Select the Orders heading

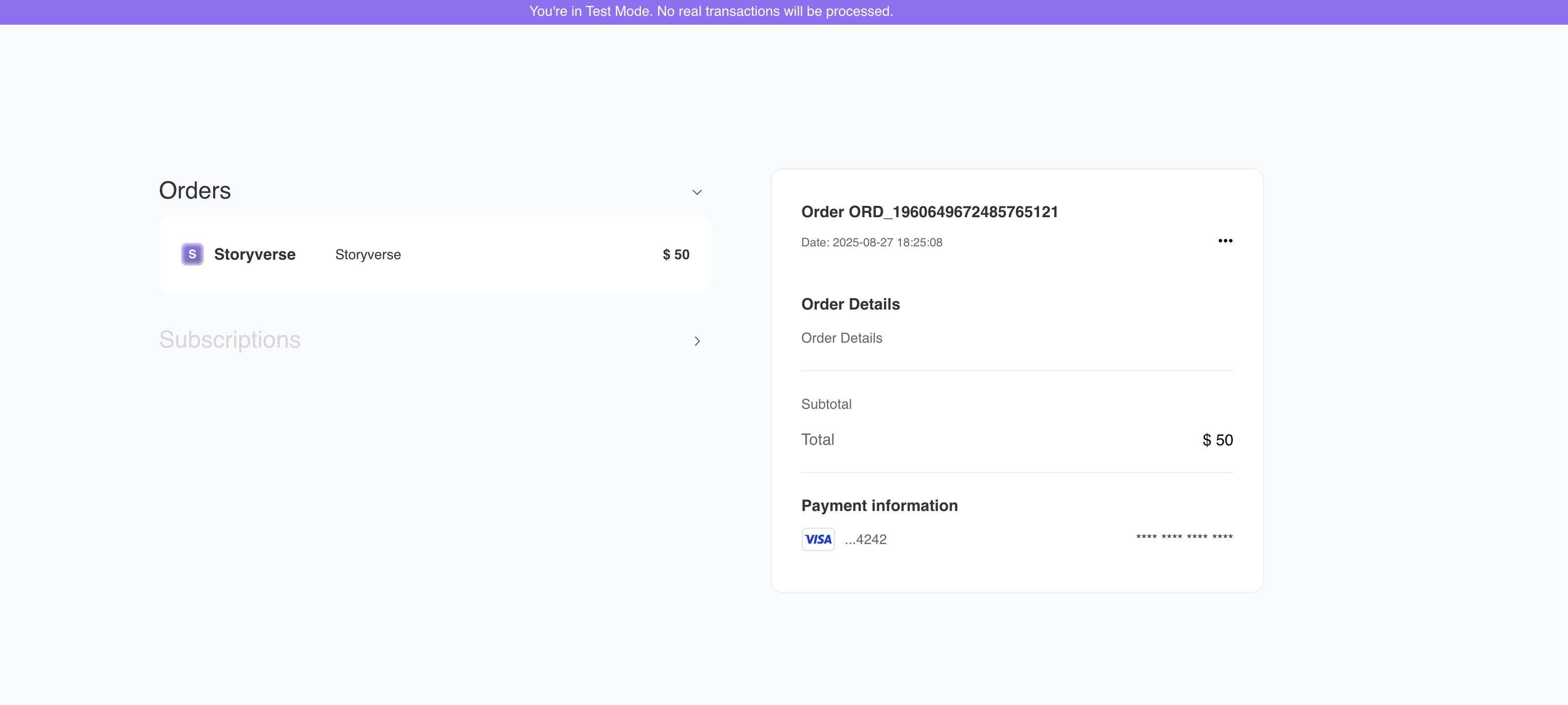195,191
